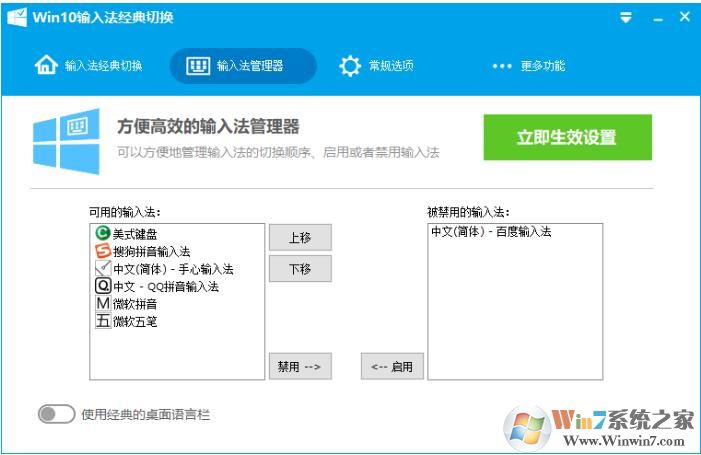701x455 pixels.
Task: Click the home icon in navigation bar
Action: 46,65
